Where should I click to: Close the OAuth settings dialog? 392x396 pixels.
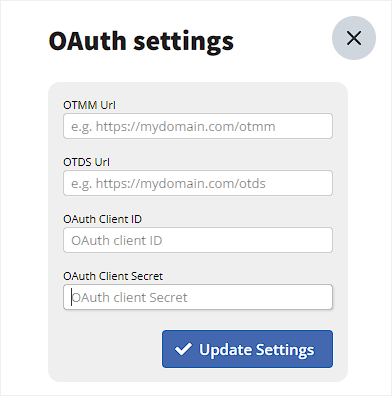[x=354, y=38]
